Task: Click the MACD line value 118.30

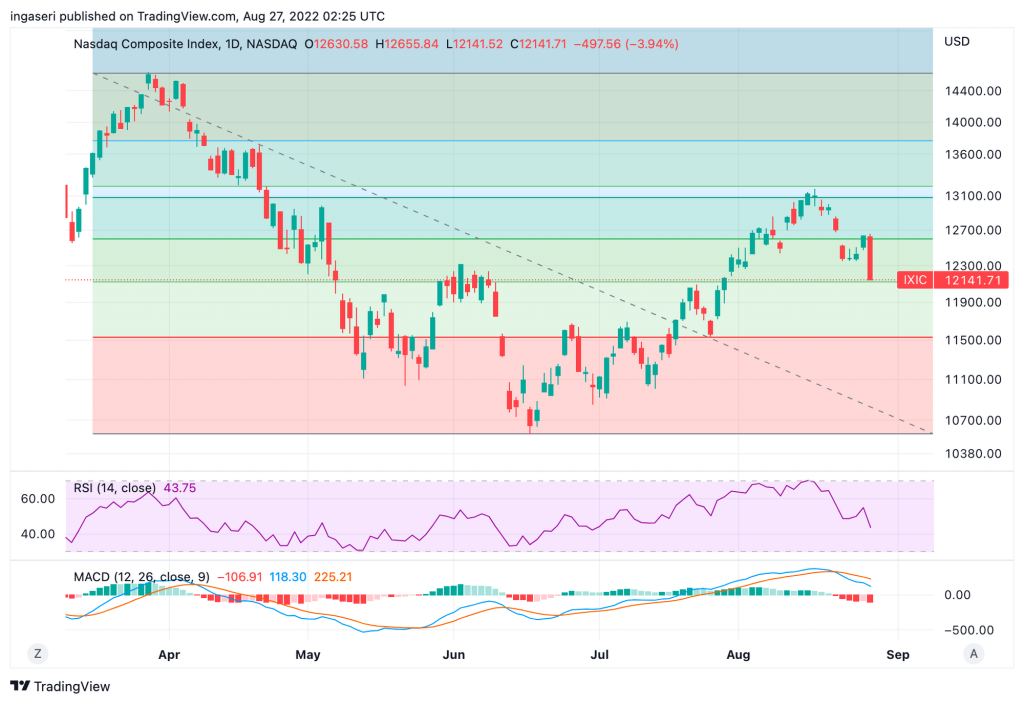Action: [x=288, y=577]
